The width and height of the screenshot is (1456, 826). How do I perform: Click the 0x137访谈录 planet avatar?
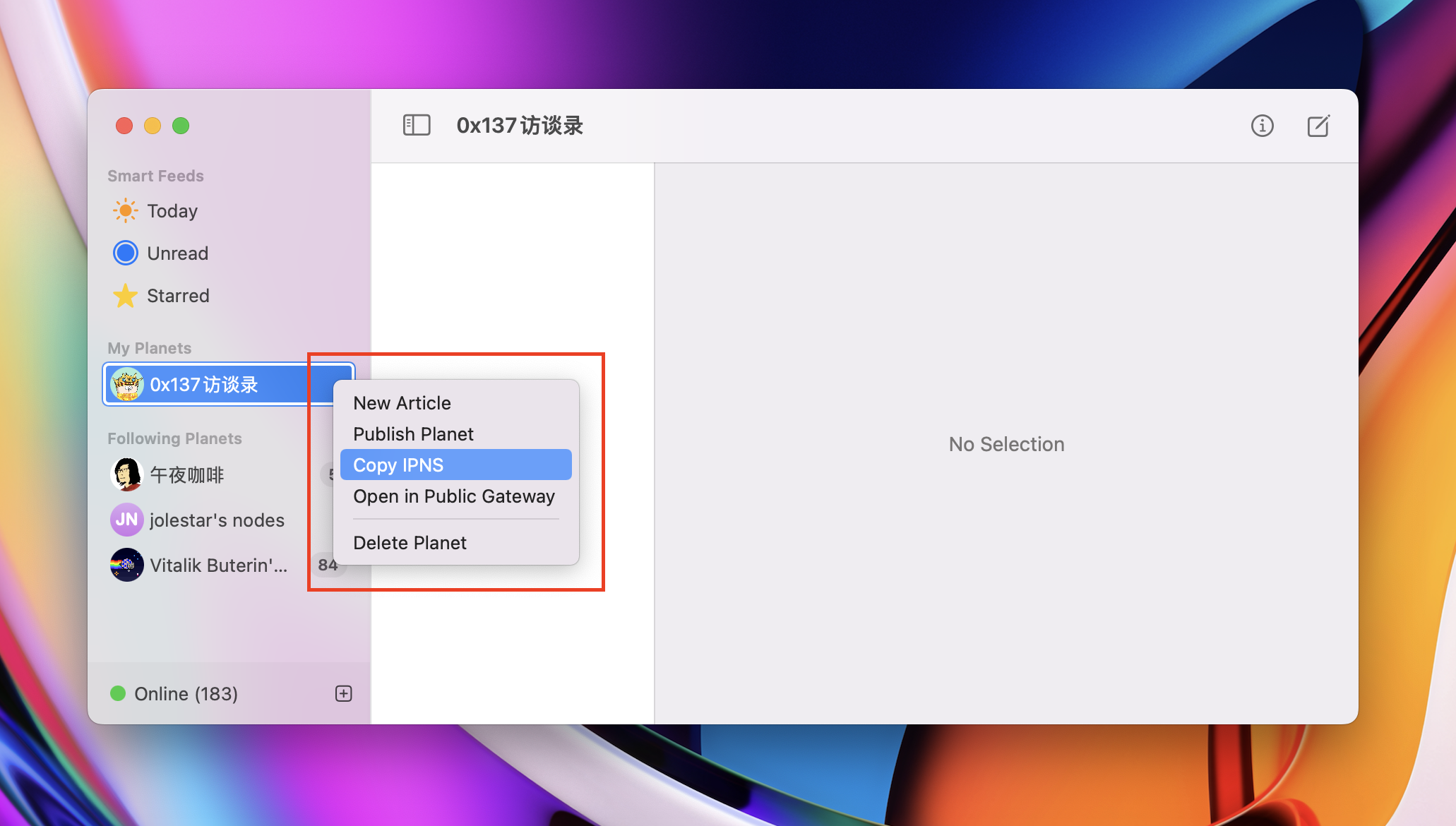[x=127, y=385]
